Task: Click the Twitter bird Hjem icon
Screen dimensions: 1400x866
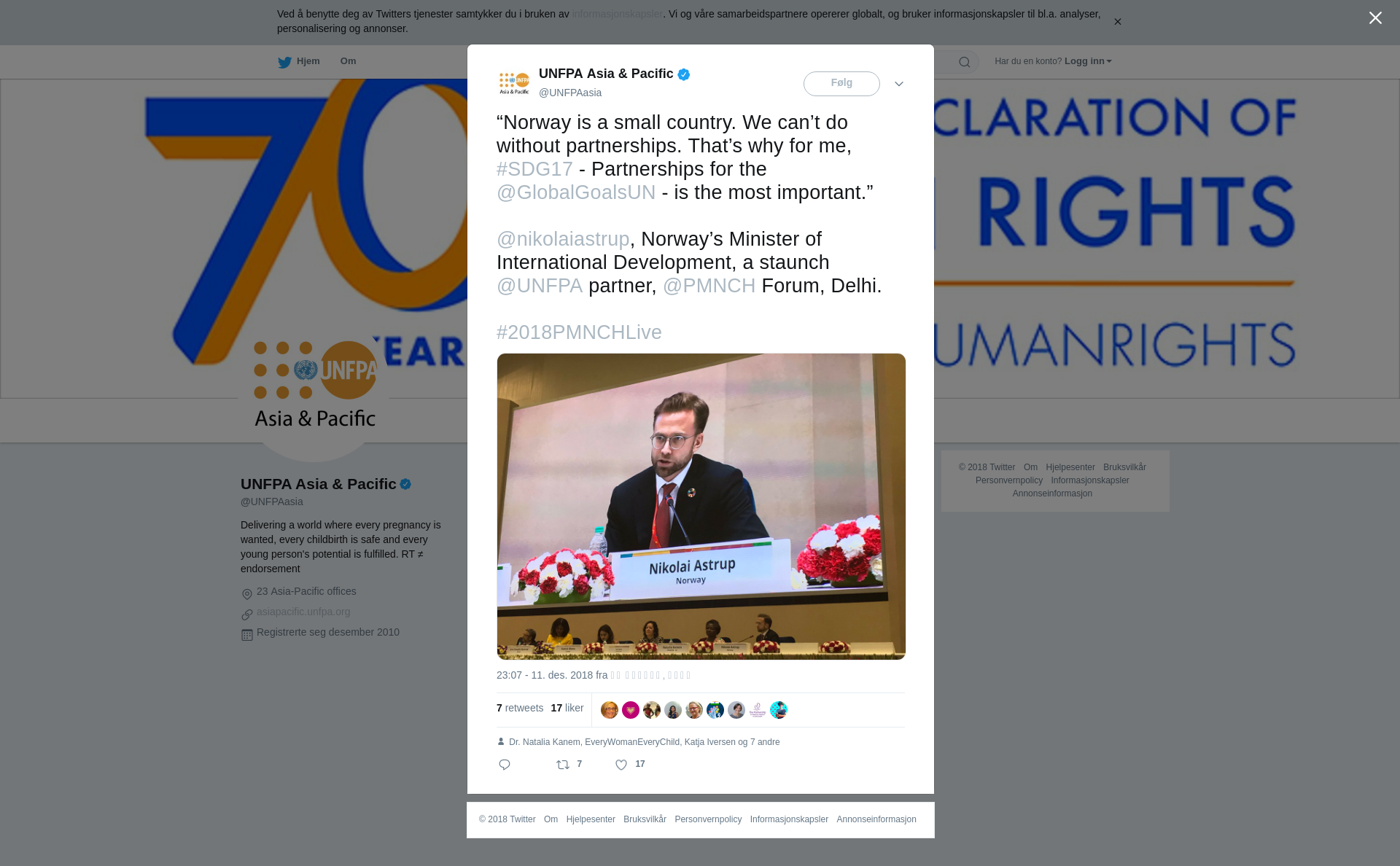Action: pos(284,62)
